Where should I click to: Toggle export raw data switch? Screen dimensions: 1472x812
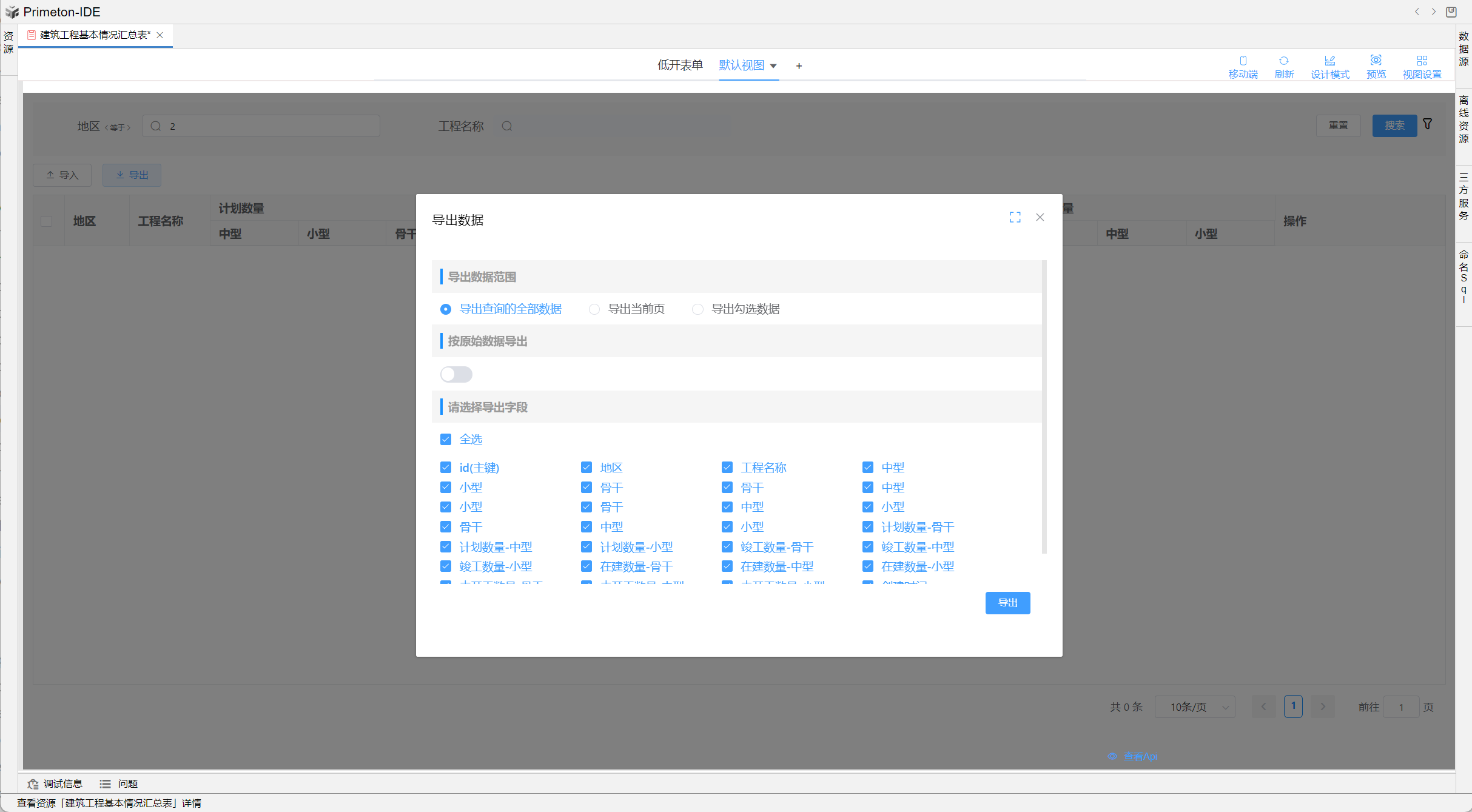coord(456,374)
